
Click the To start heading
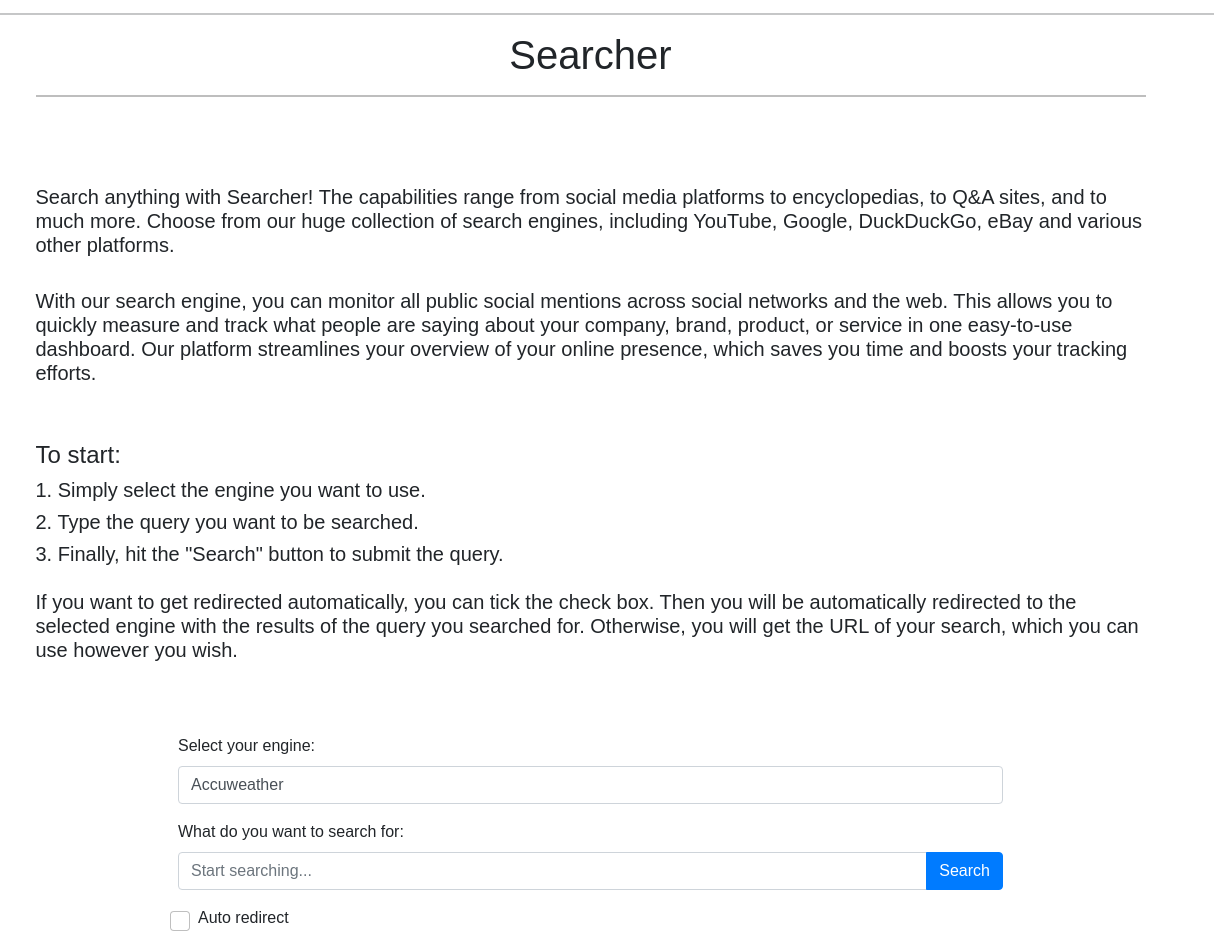pos(78,455)
